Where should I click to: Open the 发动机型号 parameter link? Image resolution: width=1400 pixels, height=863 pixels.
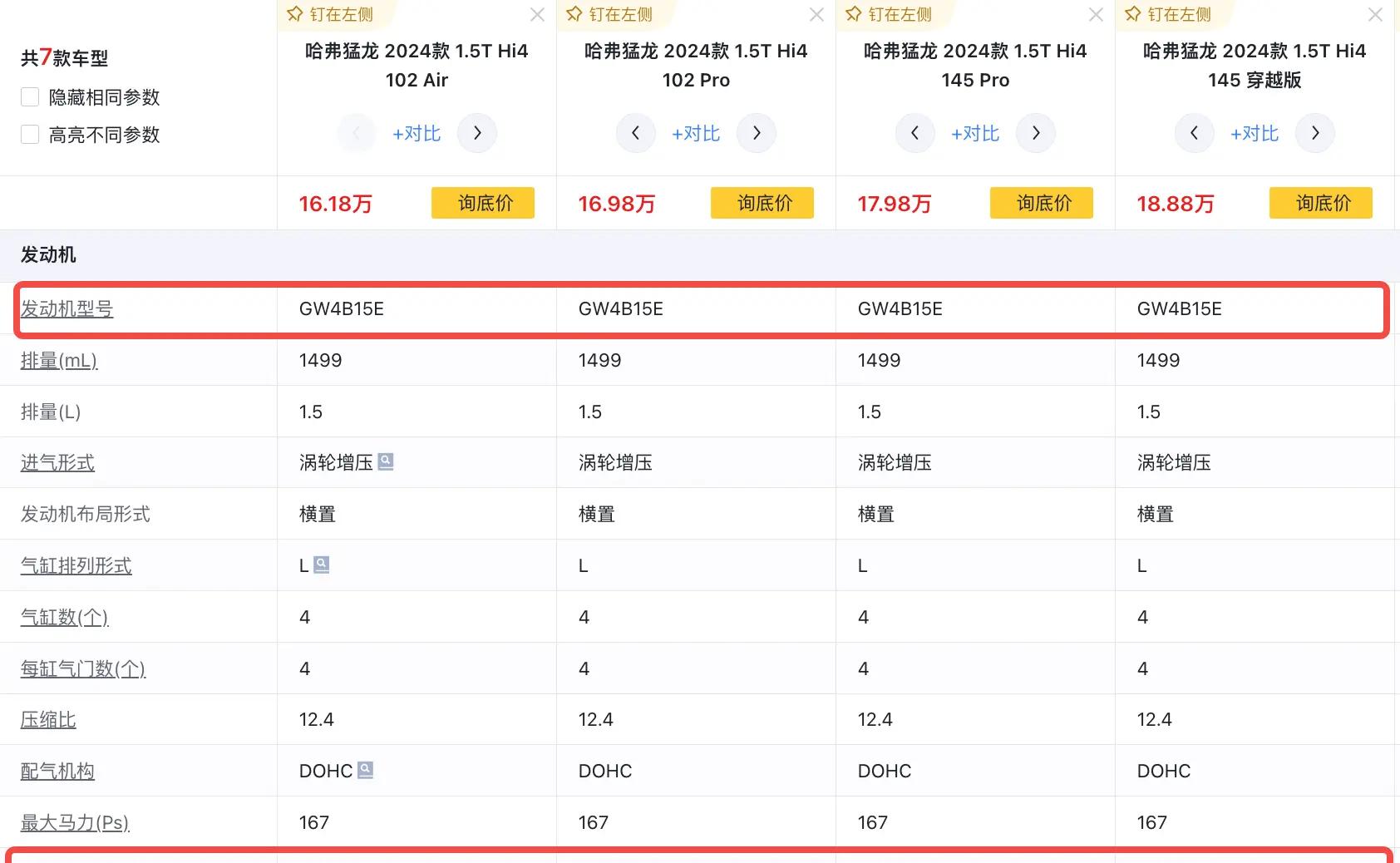67,308
